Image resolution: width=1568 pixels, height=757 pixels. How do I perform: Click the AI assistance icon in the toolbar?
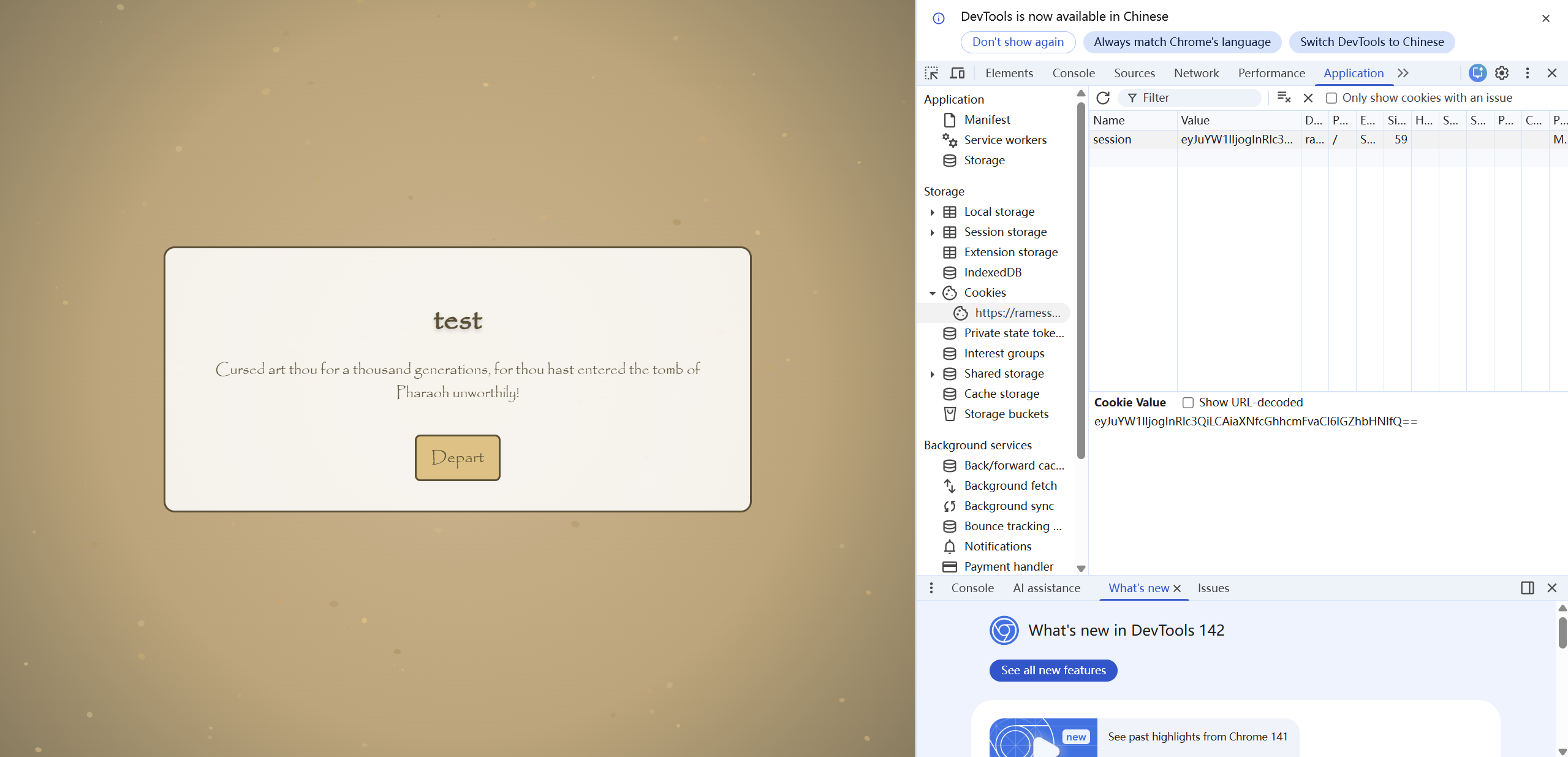tap(1477, 73)
